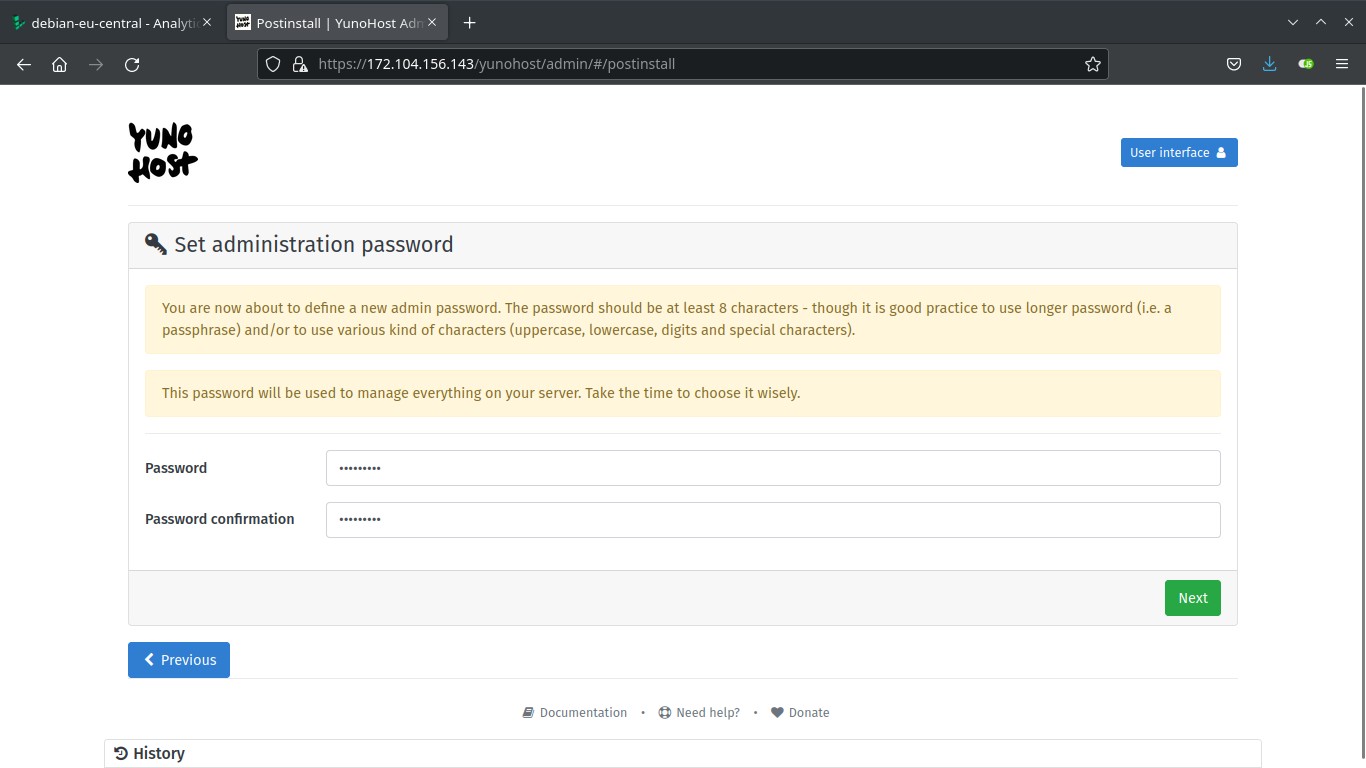Open the Firefox downloads panel

(1269, 64)
